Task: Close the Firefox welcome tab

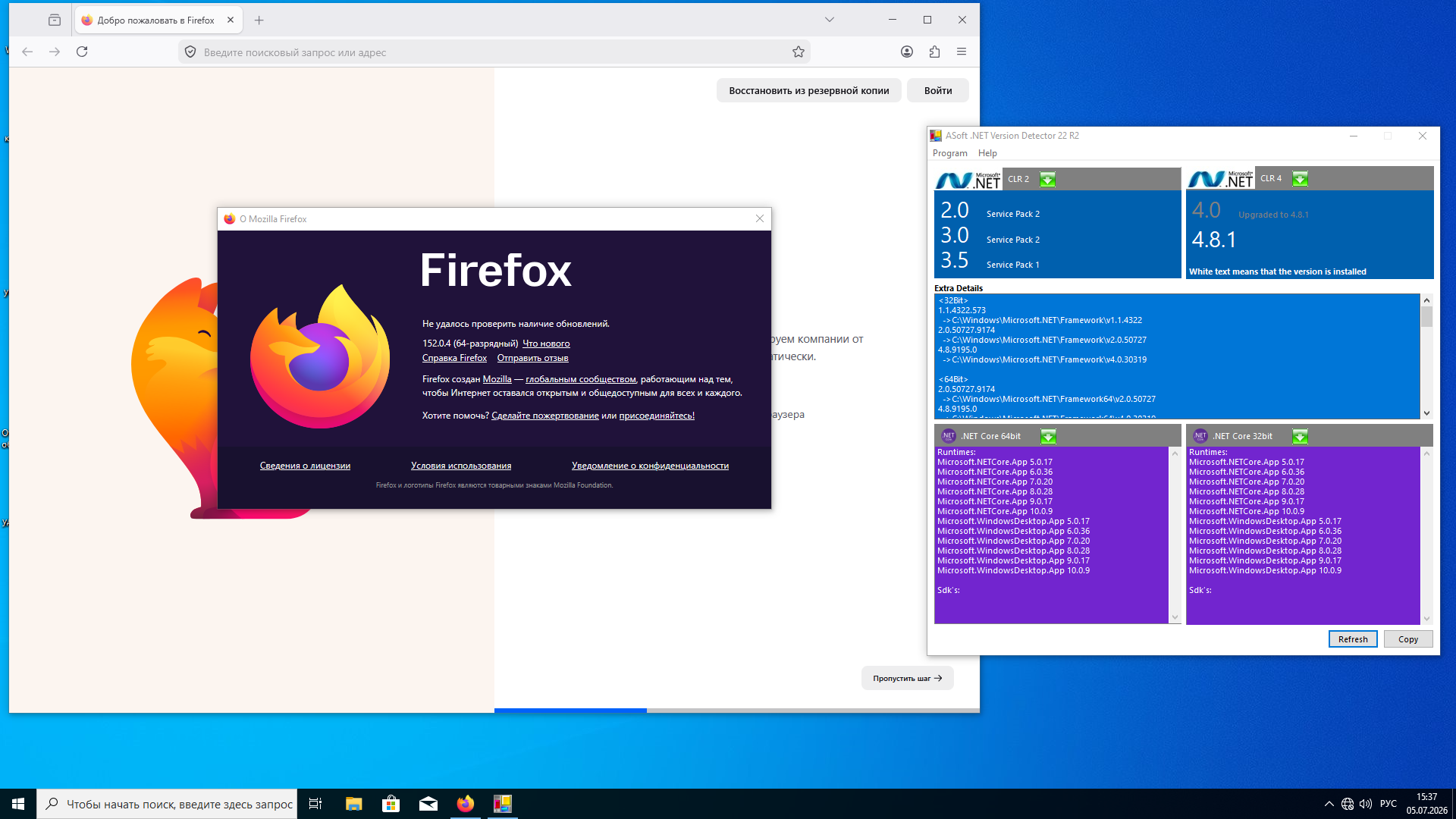Action: (x=231, y=20)
